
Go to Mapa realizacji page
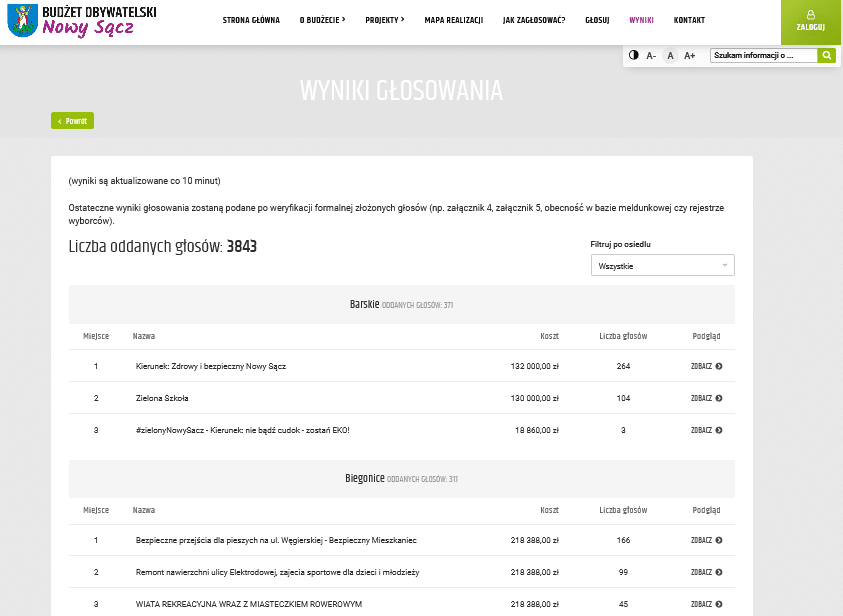point(453,20)
